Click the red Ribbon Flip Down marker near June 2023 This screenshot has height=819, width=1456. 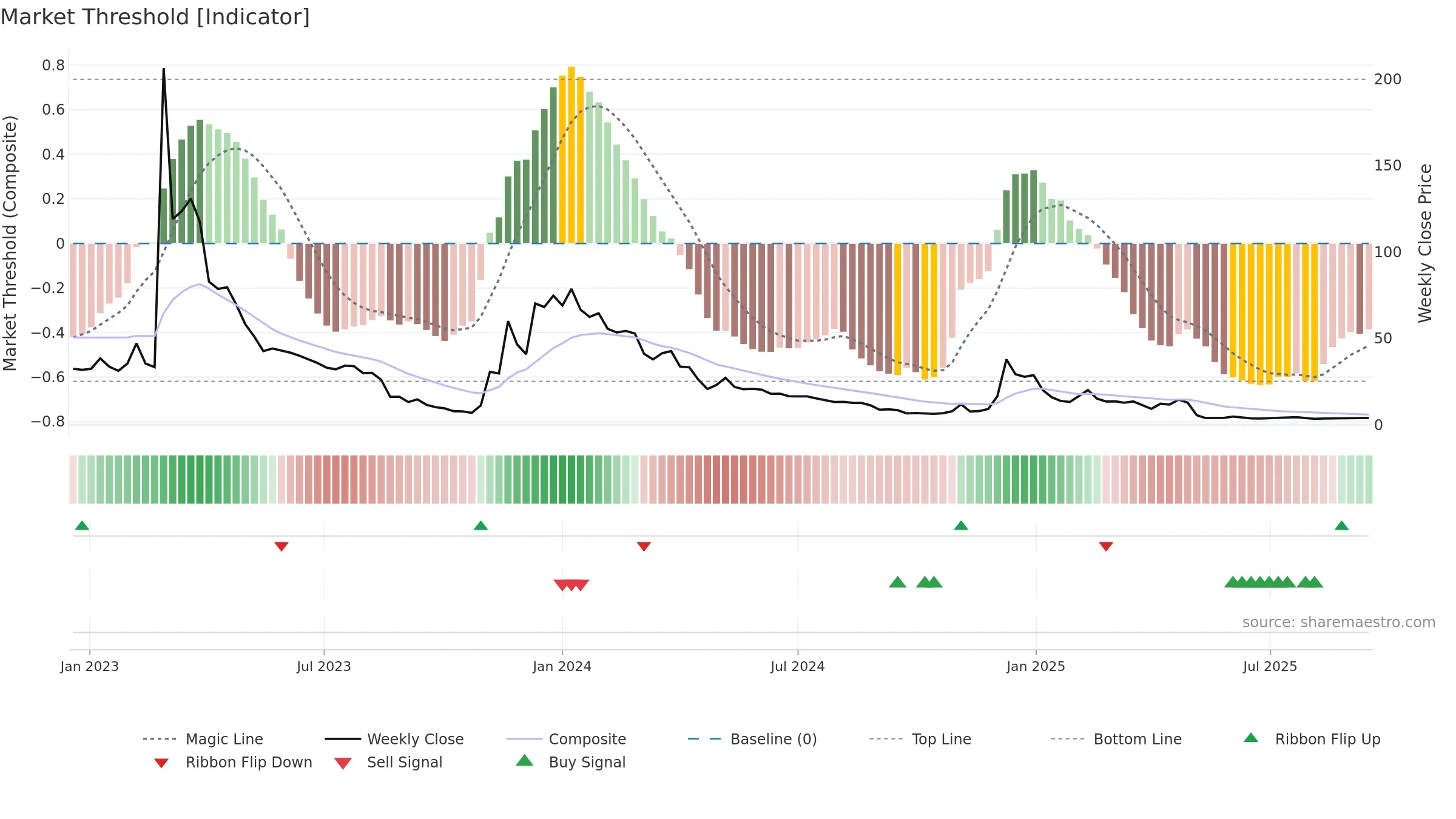281,547
